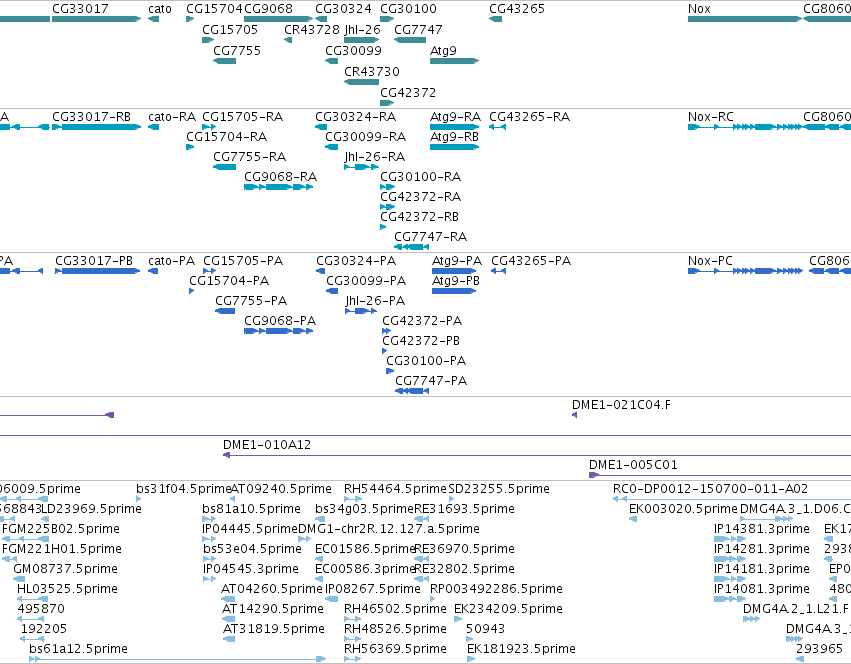Click the cato-PA protein label
Screen dimensions: 851x664
[172, 261]
